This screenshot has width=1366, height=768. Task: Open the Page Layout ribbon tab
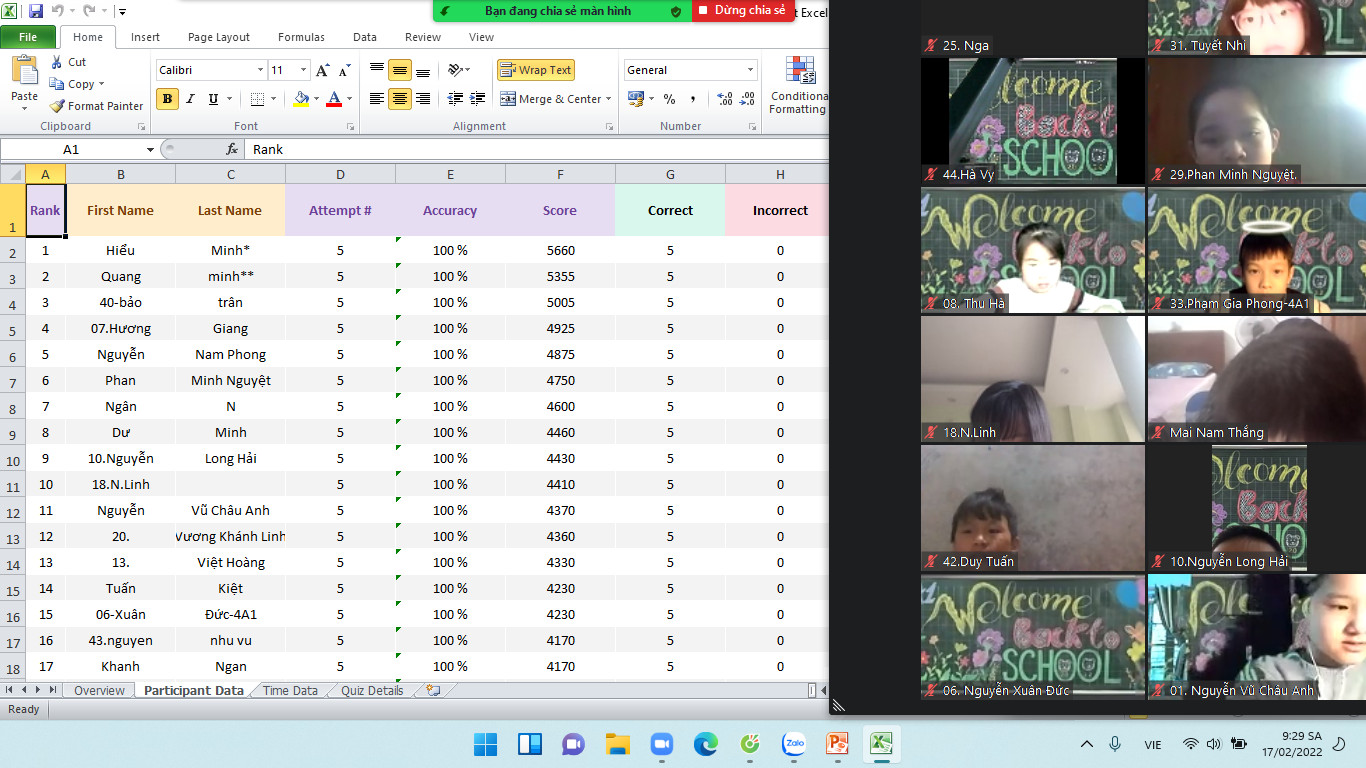(219, 37)
